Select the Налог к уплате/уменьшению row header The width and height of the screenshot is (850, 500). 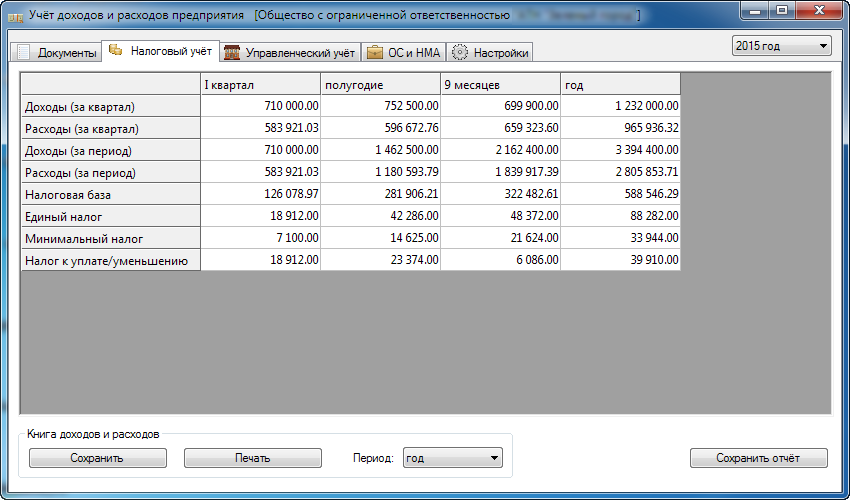[111, 260]
